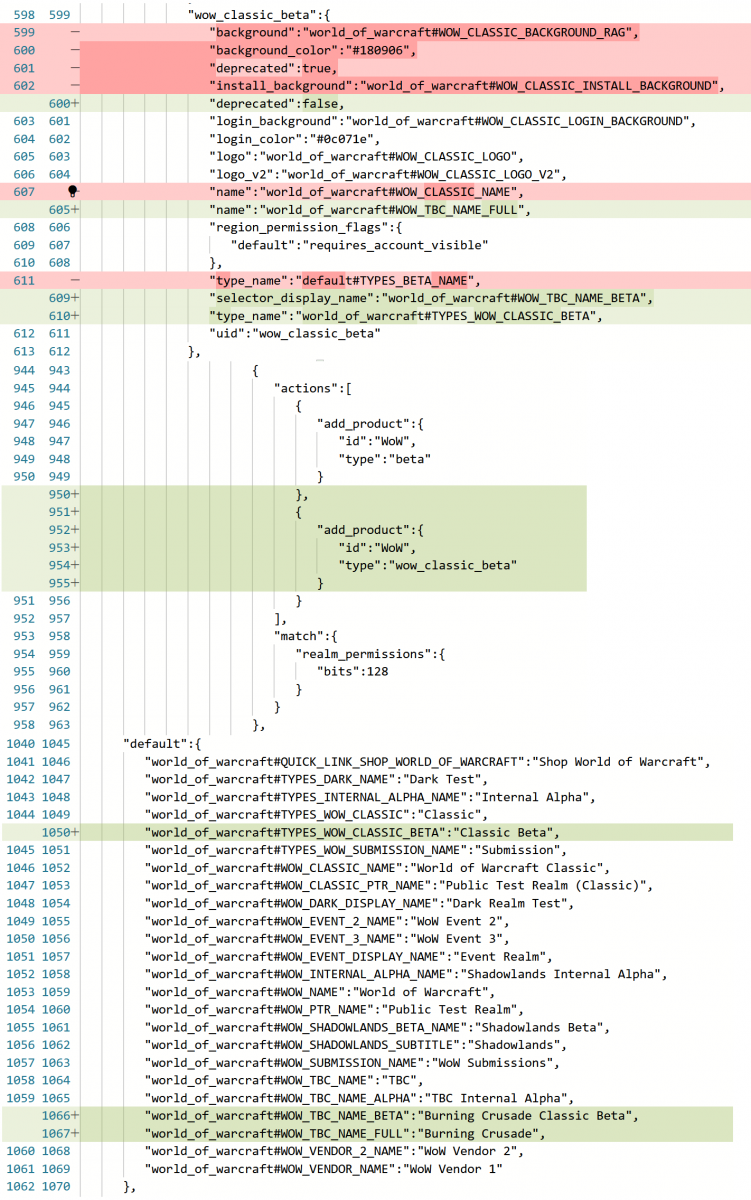Click the added "deprecated":false line

[x=276, y=104]
